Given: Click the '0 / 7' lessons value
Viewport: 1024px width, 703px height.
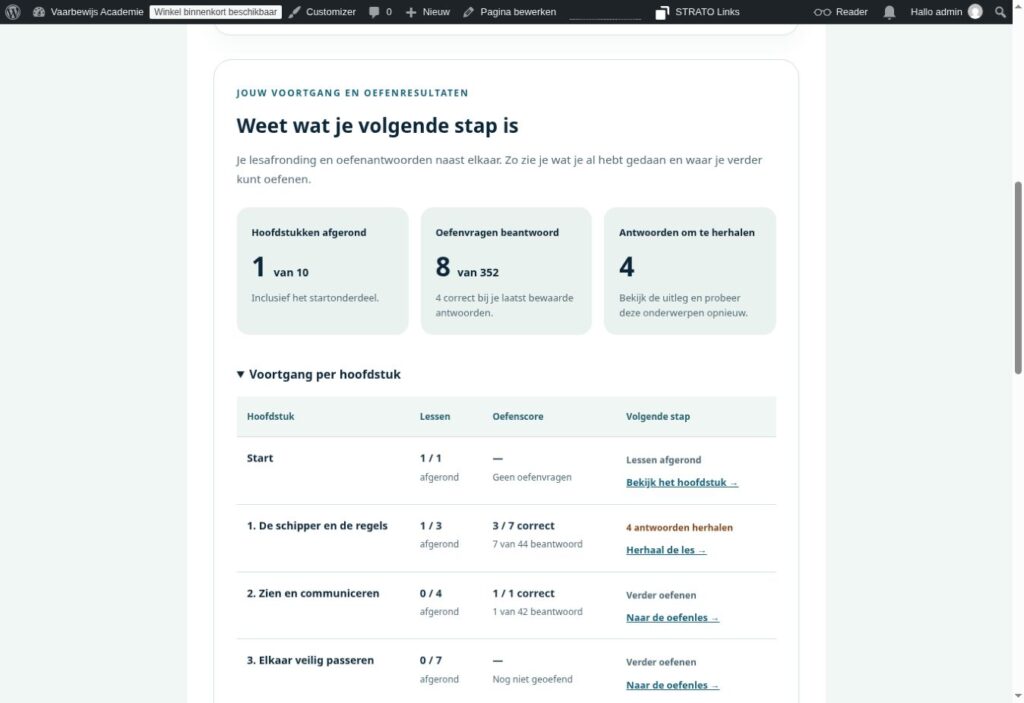Looking at the screenshot, I should tap(430, 661).
